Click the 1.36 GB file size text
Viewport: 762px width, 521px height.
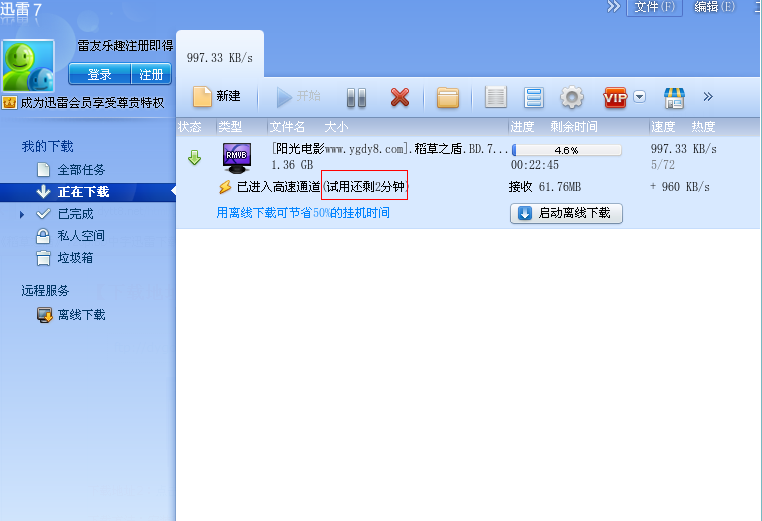292,165
